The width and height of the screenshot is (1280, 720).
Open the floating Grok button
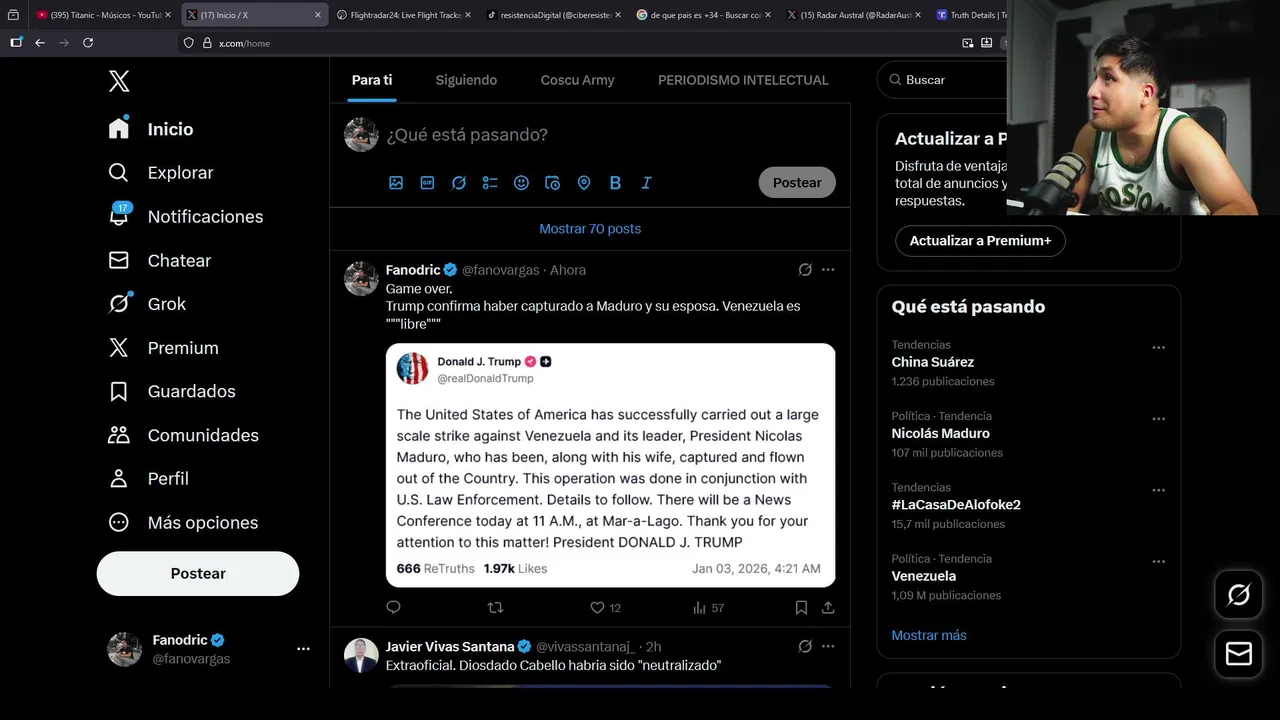click(1239, 595)
